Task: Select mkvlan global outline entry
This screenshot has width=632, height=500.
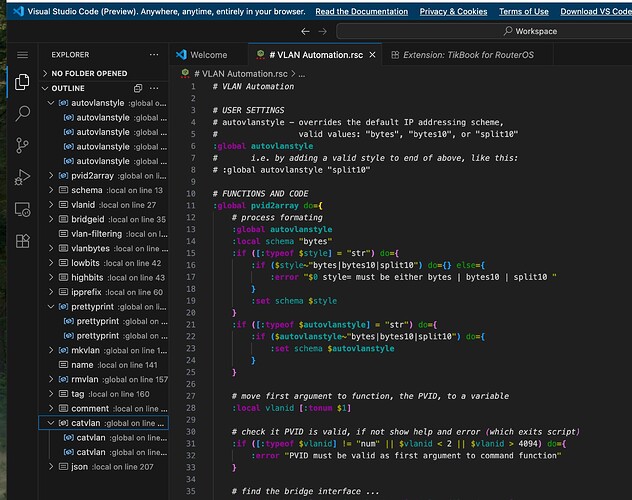Action: [x=104, y=350]
